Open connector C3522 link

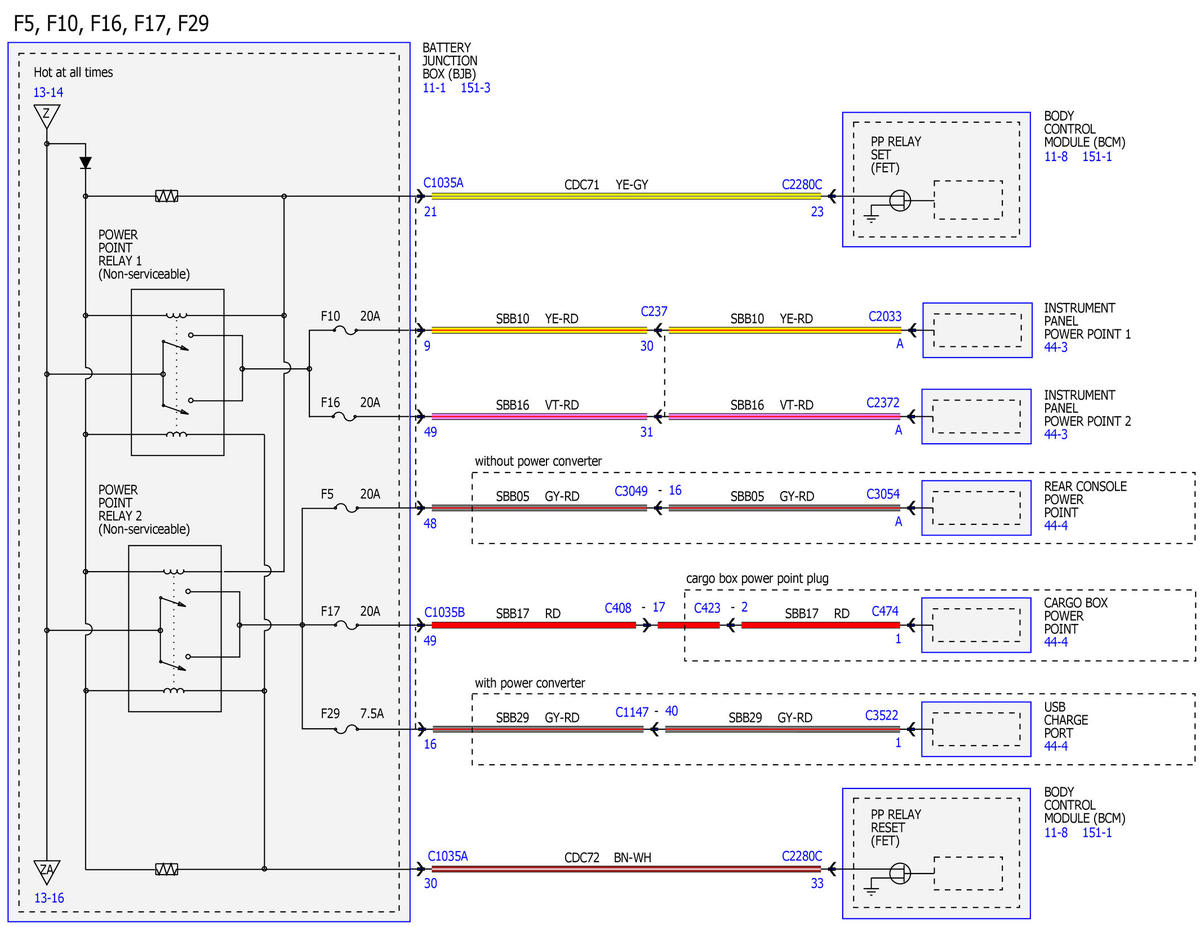pos(884,715)
